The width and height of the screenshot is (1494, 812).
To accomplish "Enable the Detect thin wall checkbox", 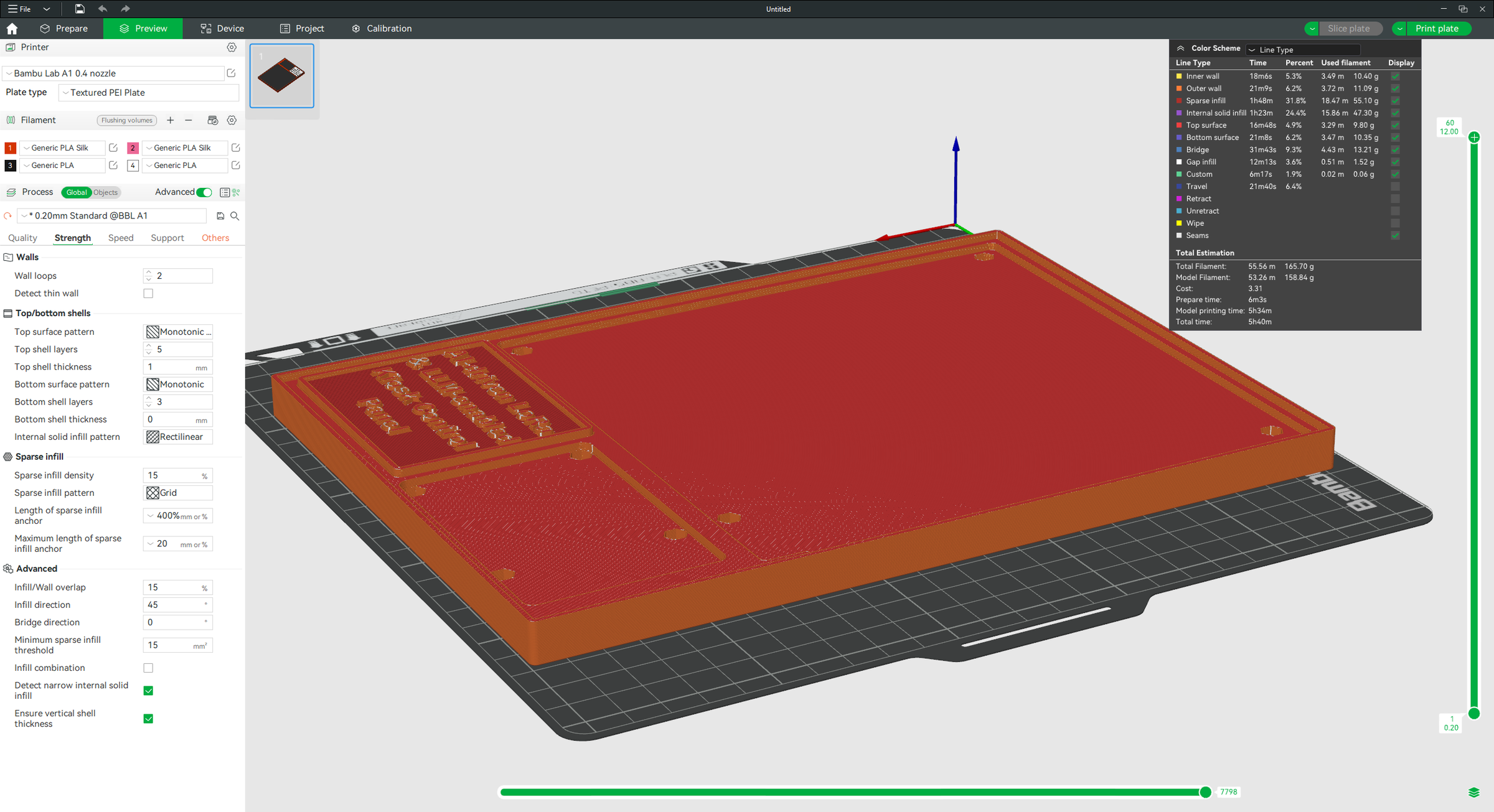I will click(x=148, y=294).
